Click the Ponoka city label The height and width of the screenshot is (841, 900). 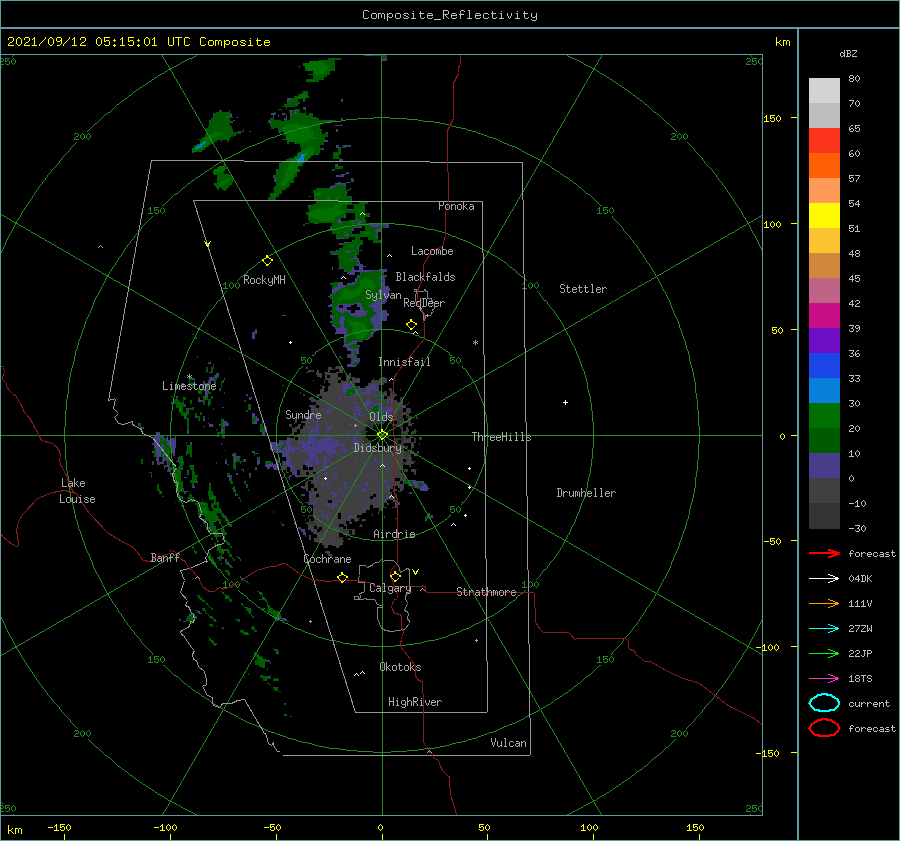click(x=456, y=206)
